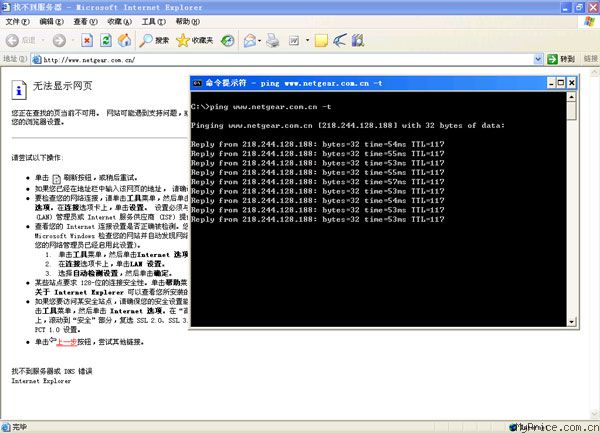
Task: Open the 收藏(A) menu
Action: click(119, 22)
